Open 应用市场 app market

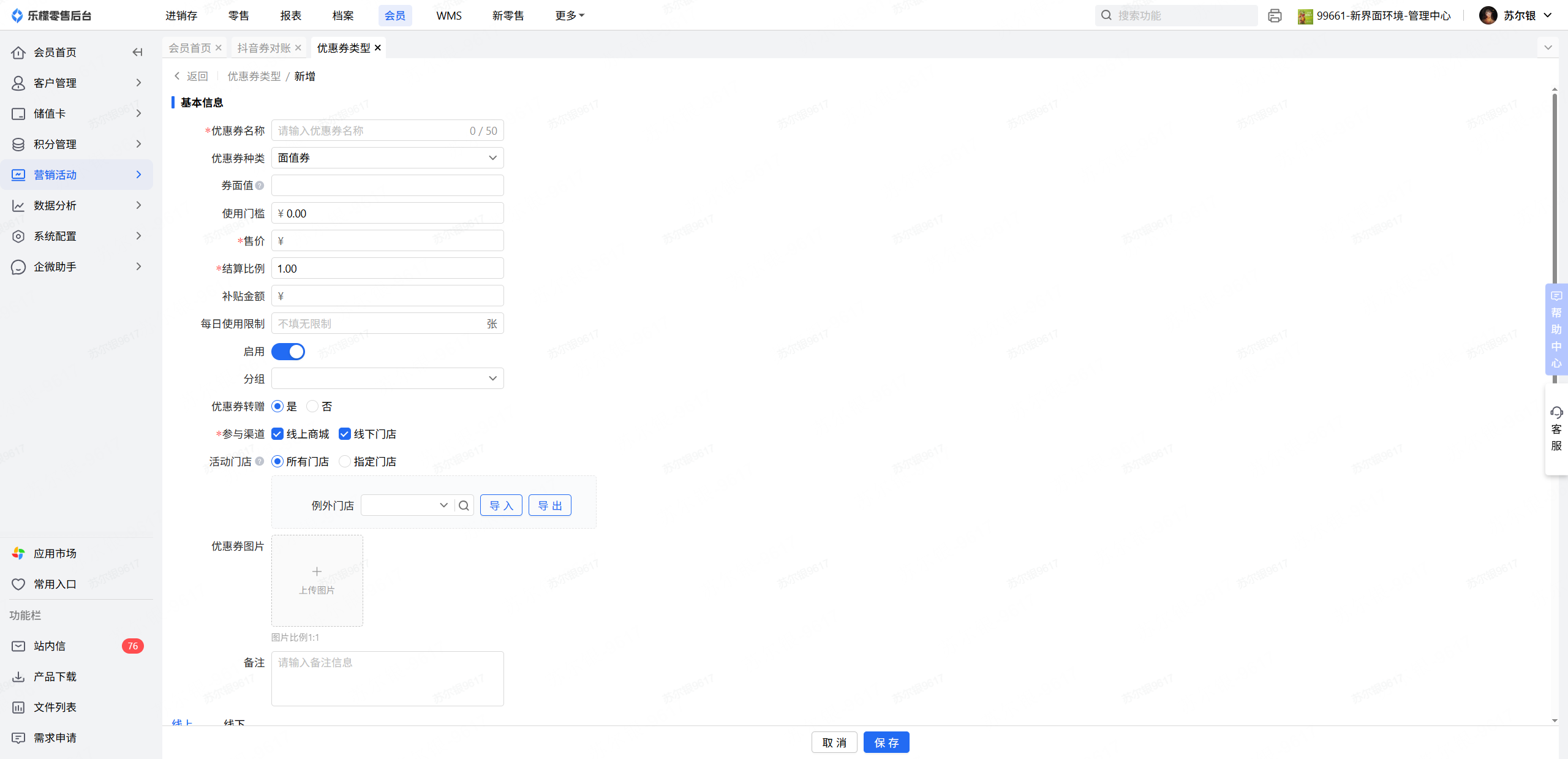55,553
